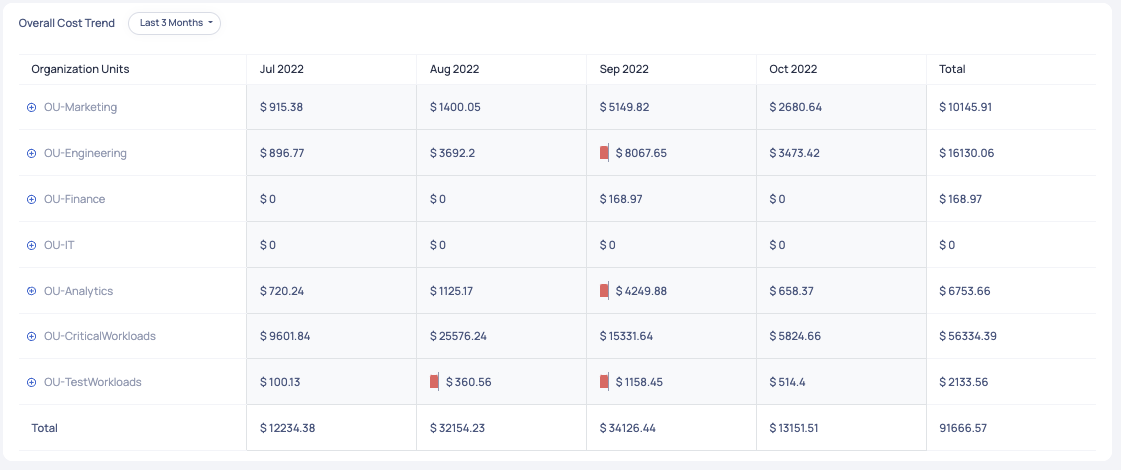1121x470 pixels.
Task: Select the Sep 2022 column header
Action: coord(624,70)
